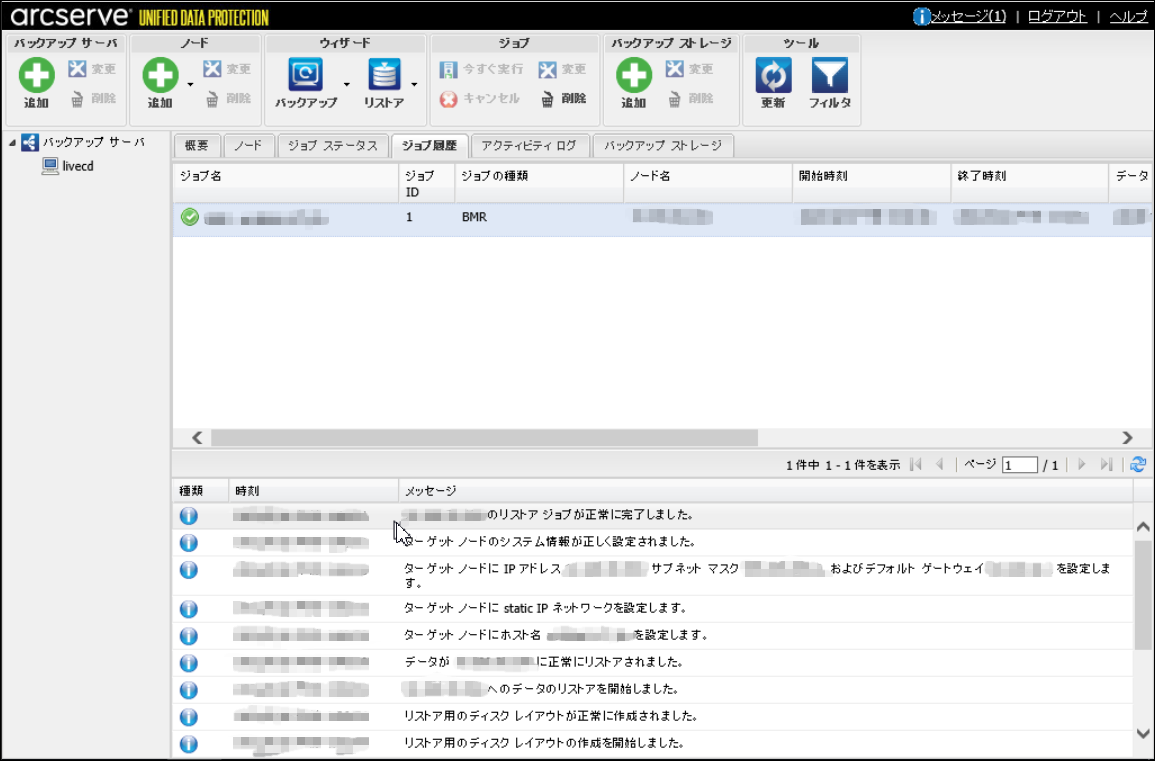
Task: Click the page number input field
Action: tap(1019, 466)
